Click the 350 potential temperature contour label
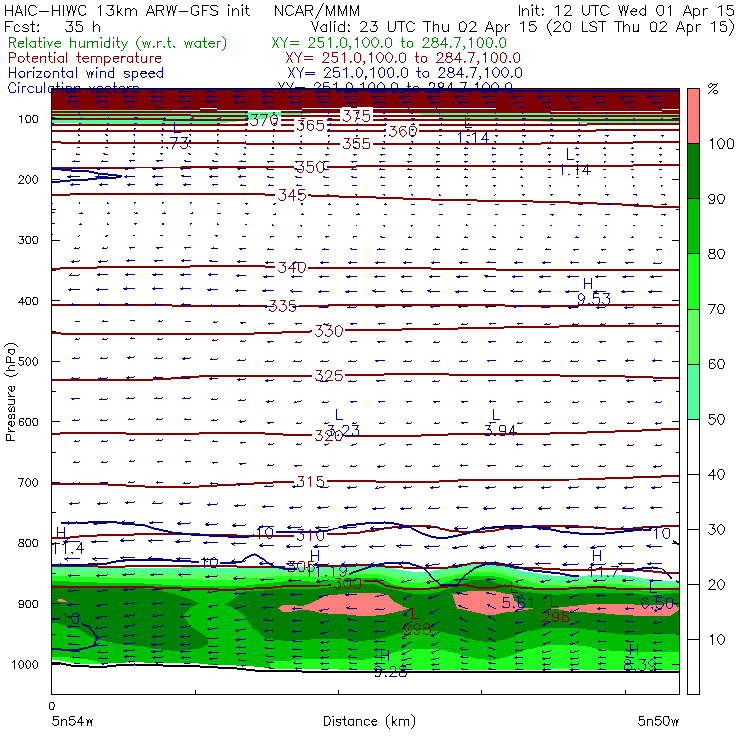Screen dimensions: 740x740 (310, 167)
